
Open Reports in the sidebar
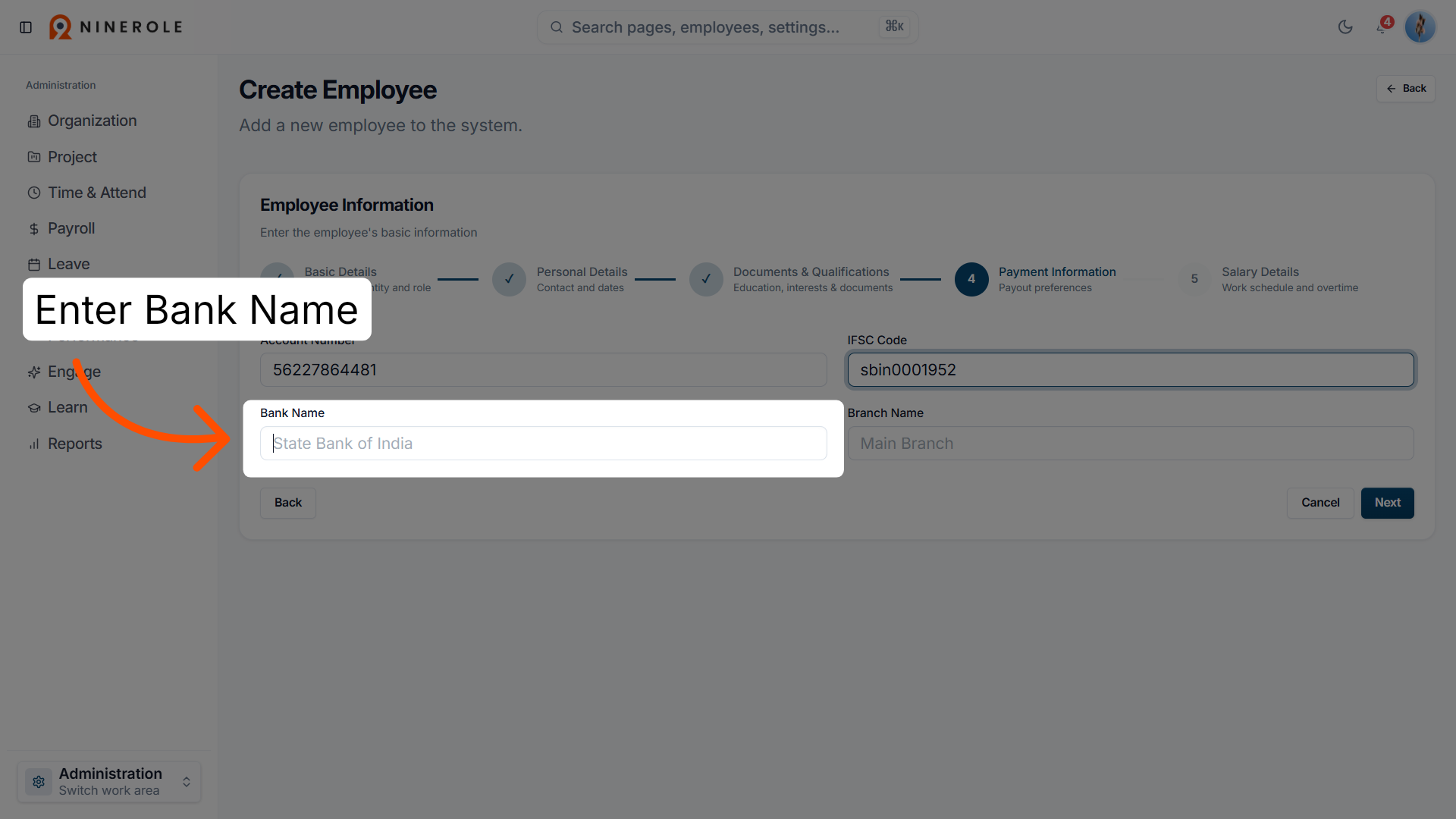pyautogui.click(x=75, y=444)
